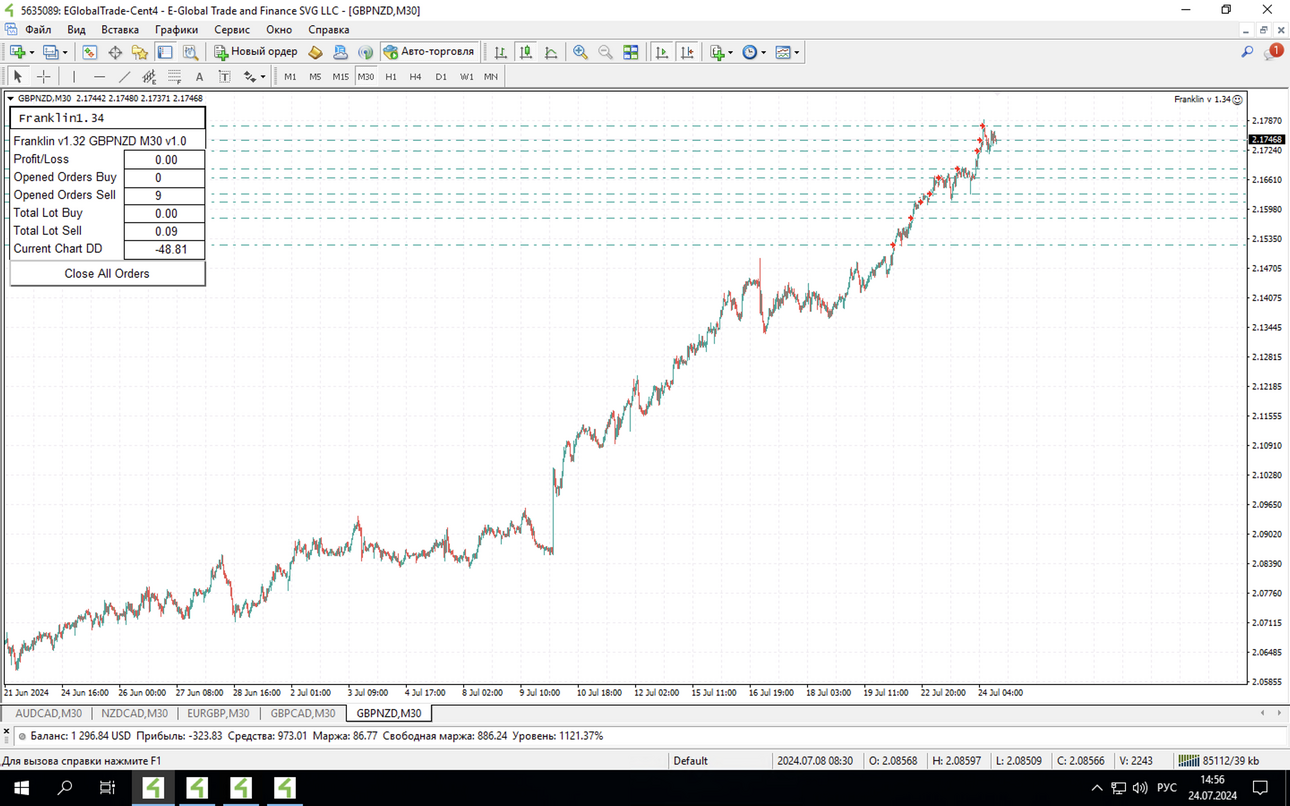Viewport: 1290px width, 806px height.
Task: Switch to the AUDCAD,M30 chart tab
Action: (x=49, y=713)
